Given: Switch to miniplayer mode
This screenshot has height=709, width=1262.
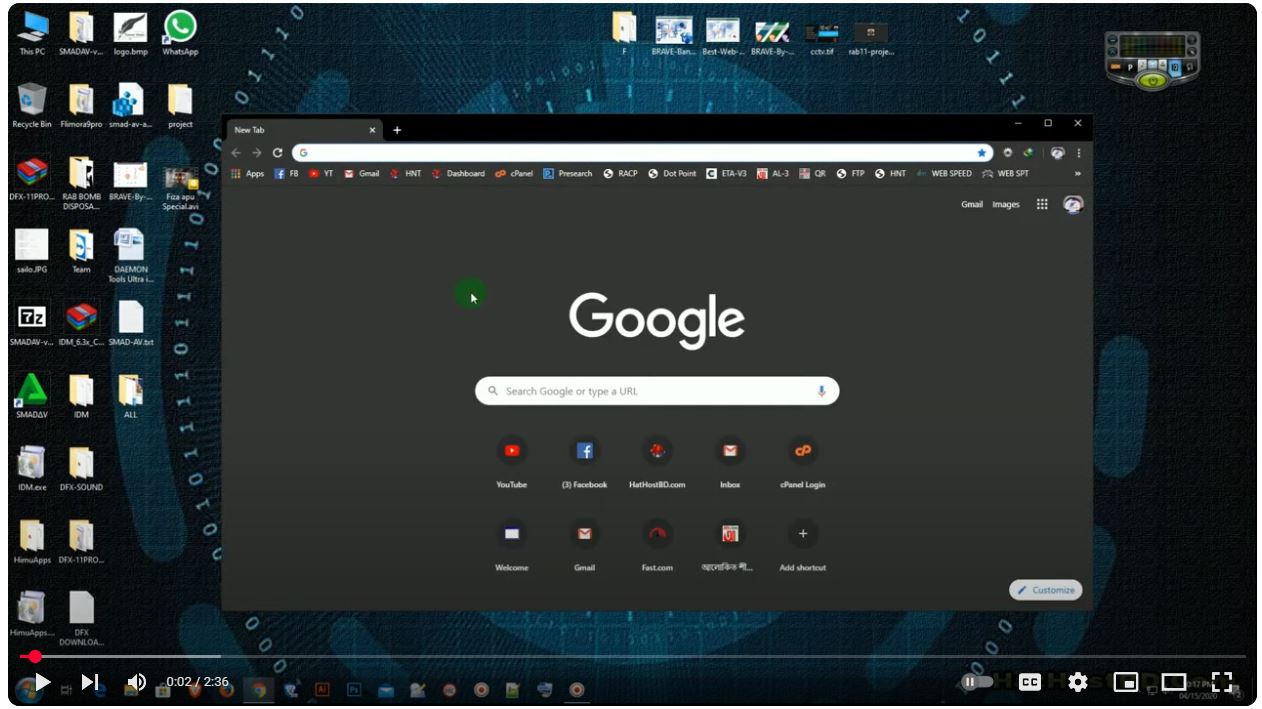Looking at the screenshot, I should click(x=1126, y=682).
